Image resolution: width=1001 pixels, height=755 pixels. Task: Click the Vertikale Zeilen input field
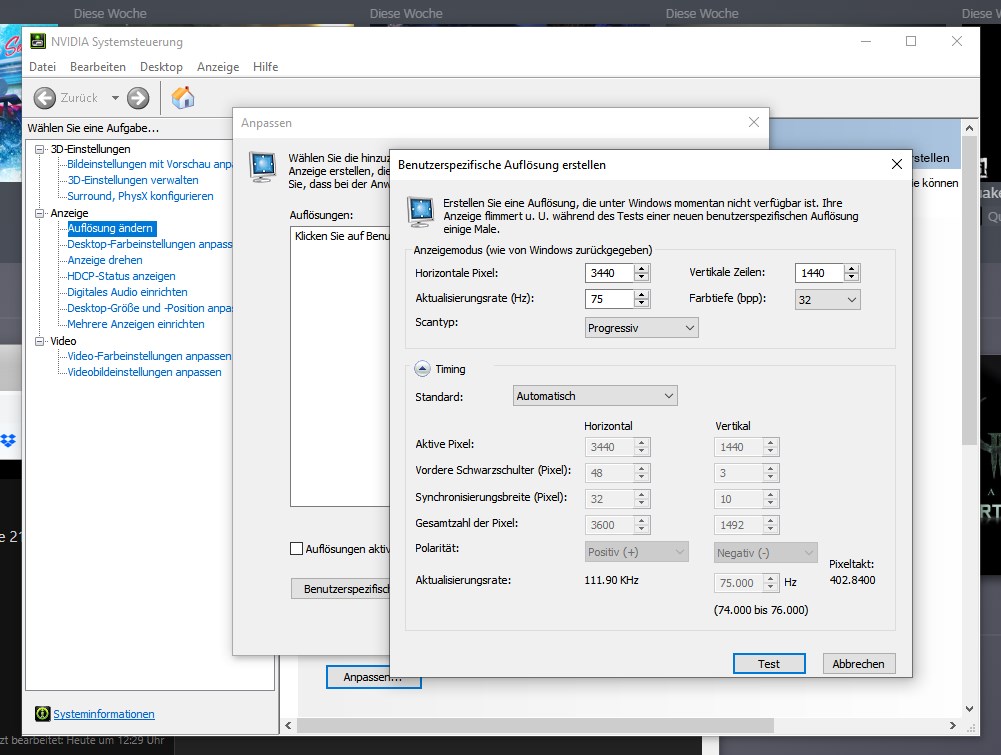coord(819,273)
